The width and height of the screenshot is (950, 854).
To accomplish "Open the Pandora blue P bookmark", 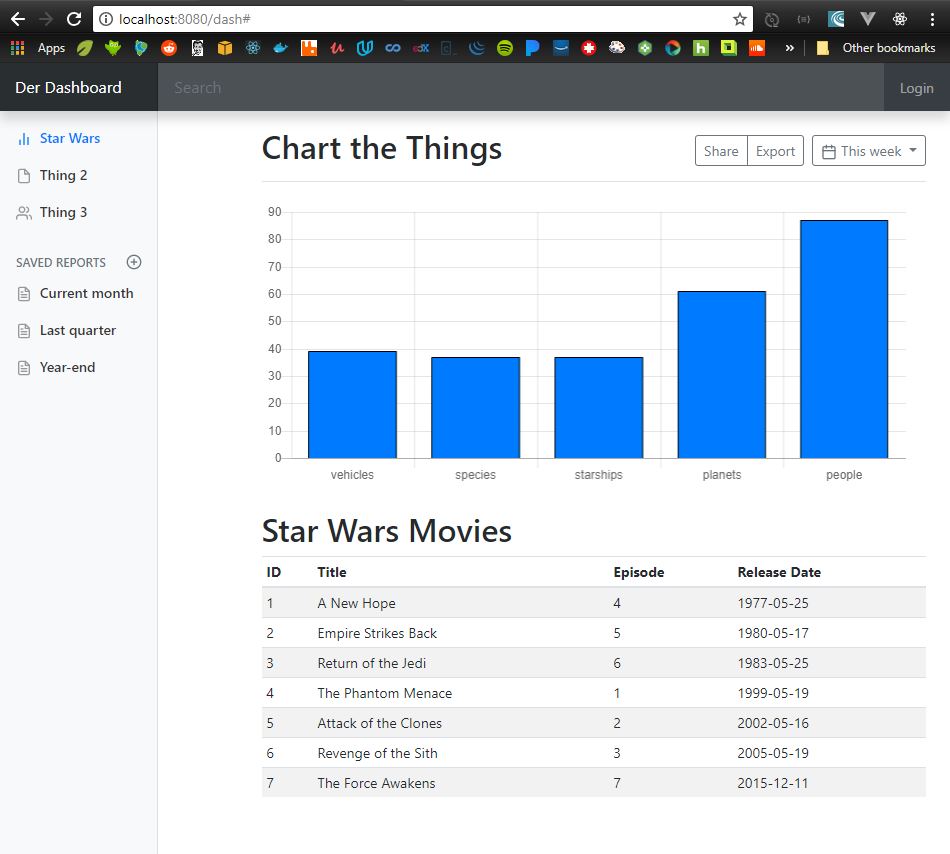I will (533, 48).
